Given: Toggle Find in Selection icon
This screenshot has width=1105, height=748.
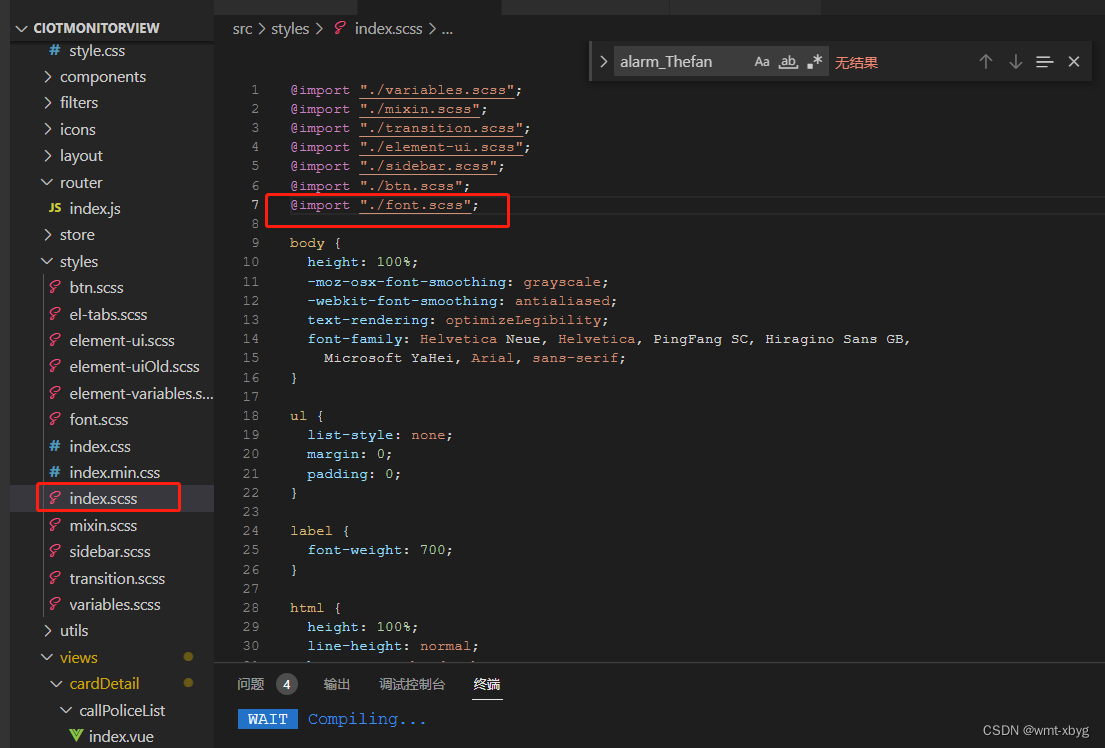Looking at the screenshot, I should tap(1044, 62).
